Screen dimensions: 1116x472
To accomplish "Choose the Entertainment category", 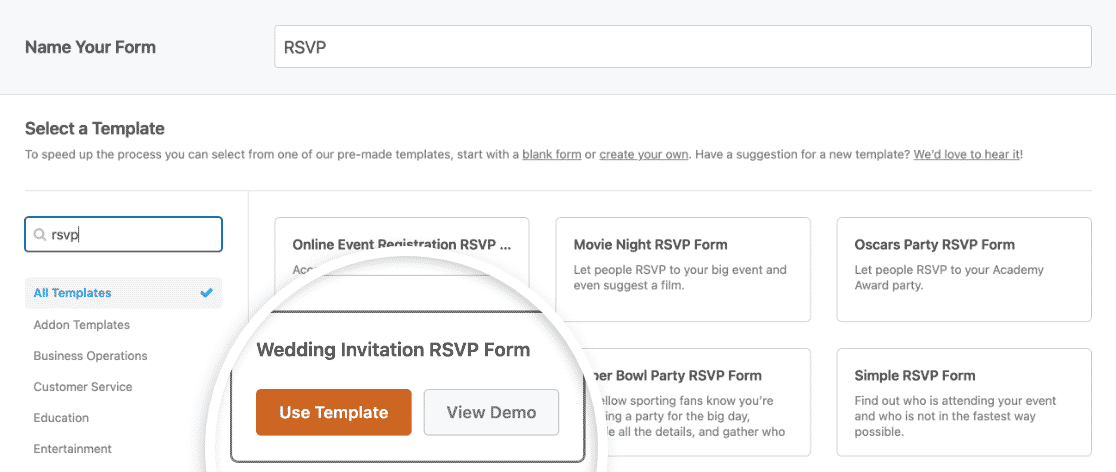I will tap(73, 449).
